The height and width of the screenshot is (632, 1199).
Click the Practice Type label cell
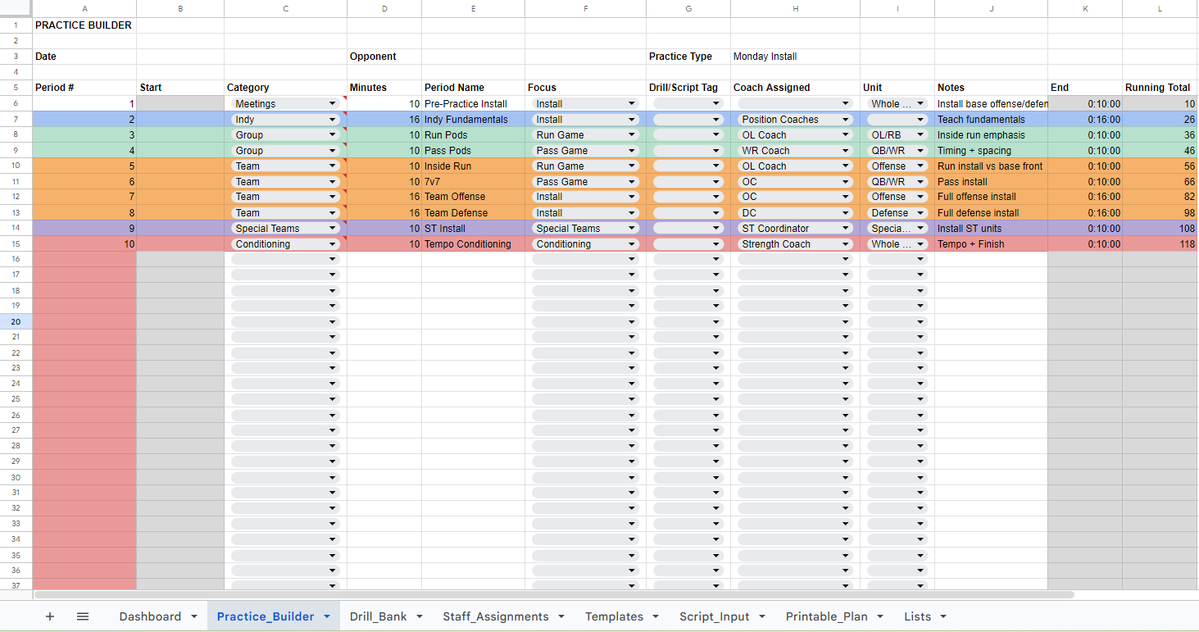coord(688,57)
